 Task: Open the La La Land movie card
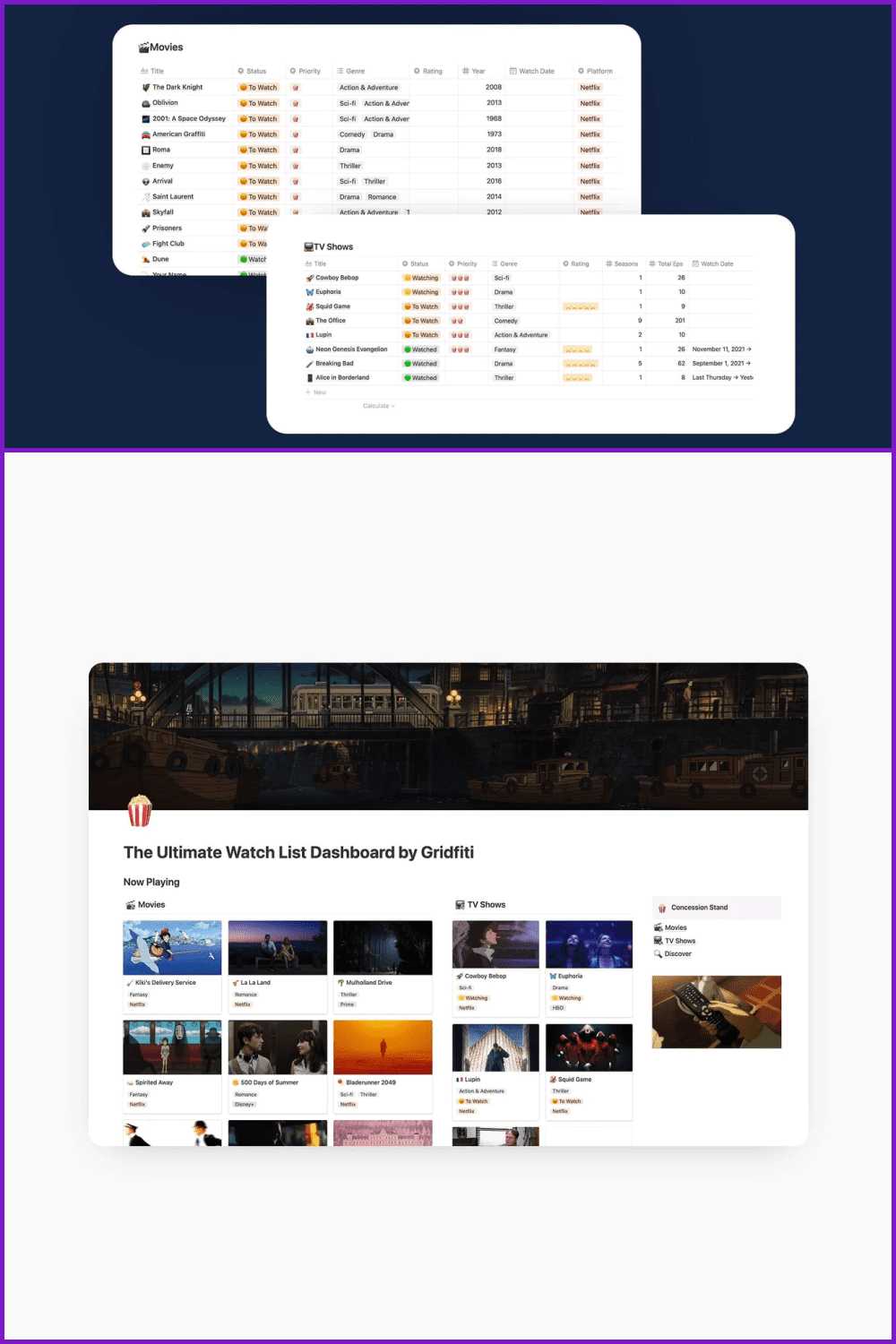coord(278,967)
